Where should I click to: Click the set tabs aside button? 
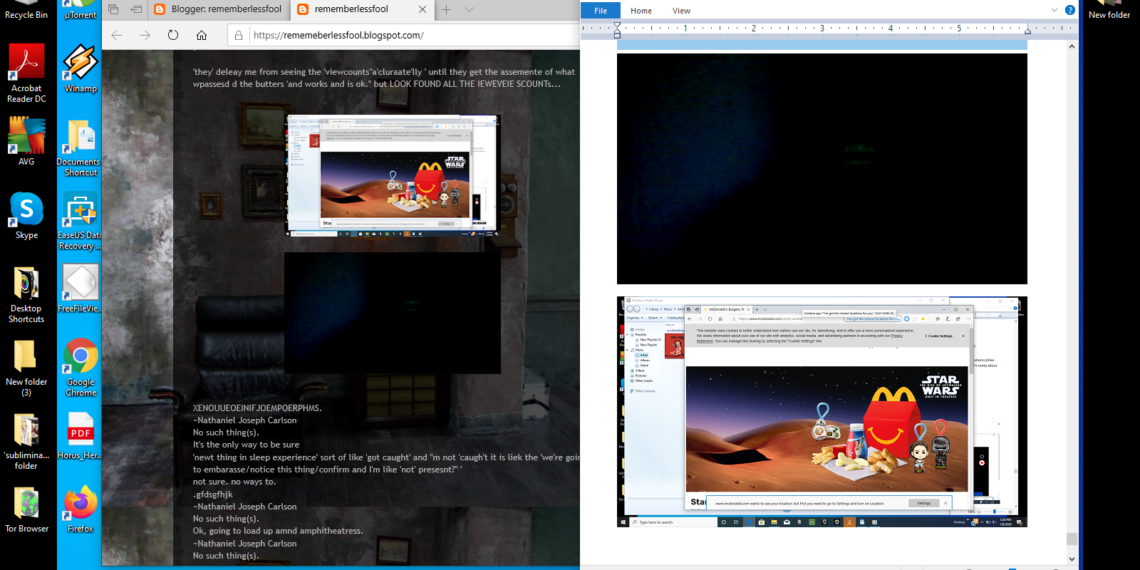(135, 9)
